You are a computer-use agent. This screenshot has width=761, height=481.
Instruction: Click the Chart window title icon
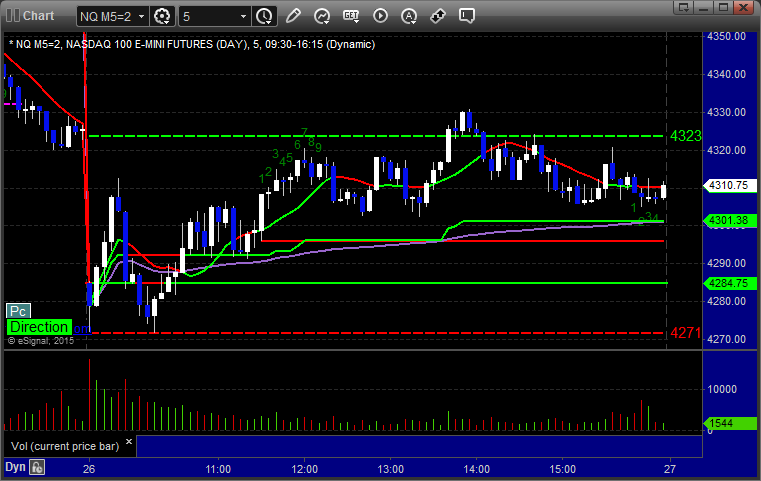(13, 16)
